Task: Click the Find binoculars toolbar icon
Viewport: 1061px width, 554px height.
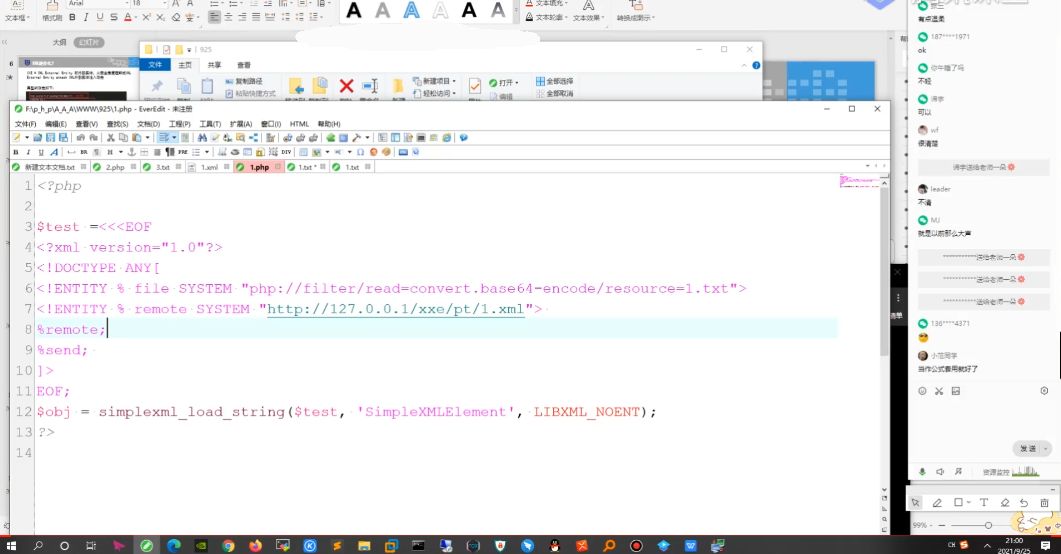Action: click(x=202, y=137)
